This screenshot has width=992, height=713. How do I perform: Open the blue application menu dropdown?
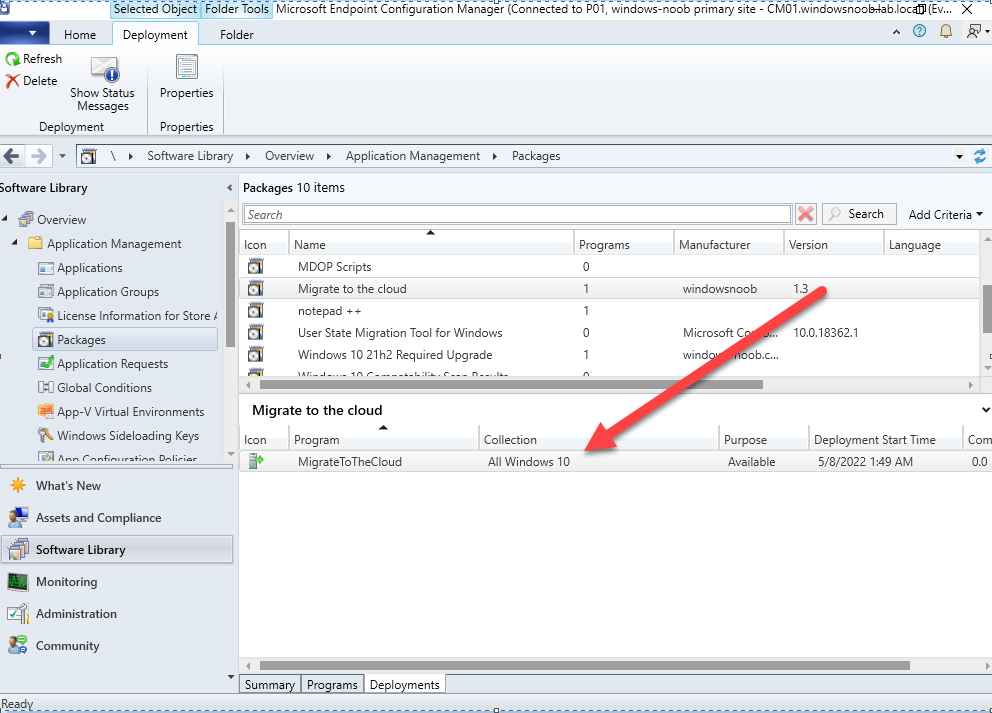click(25, 33)
